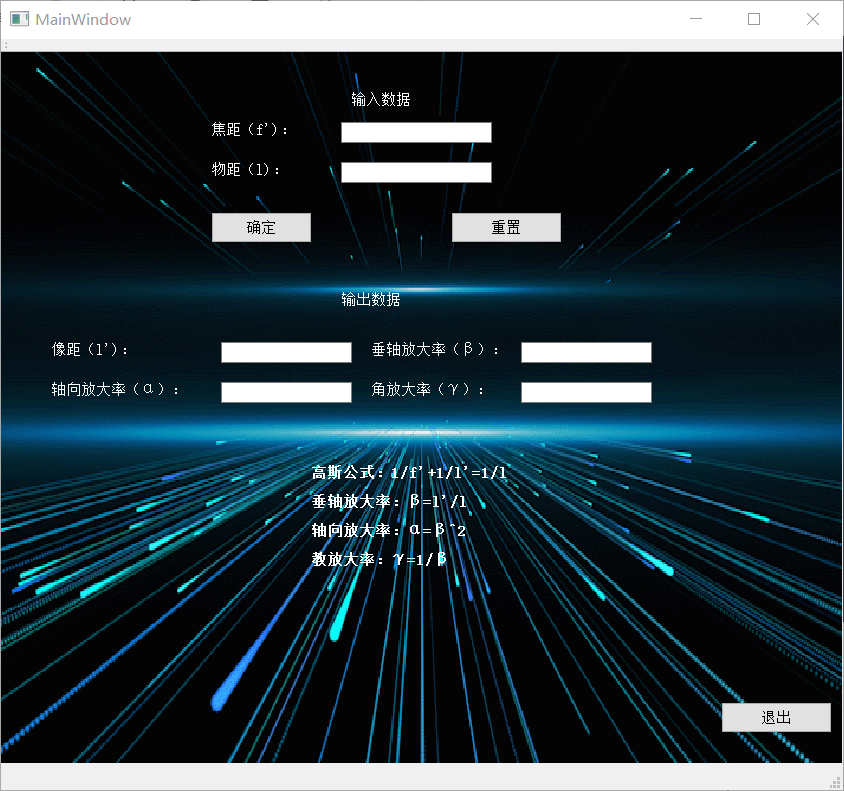Click the formula line γ=1/β
The height and width of the screenshot is (791, 844).
[x=379, y=560]
